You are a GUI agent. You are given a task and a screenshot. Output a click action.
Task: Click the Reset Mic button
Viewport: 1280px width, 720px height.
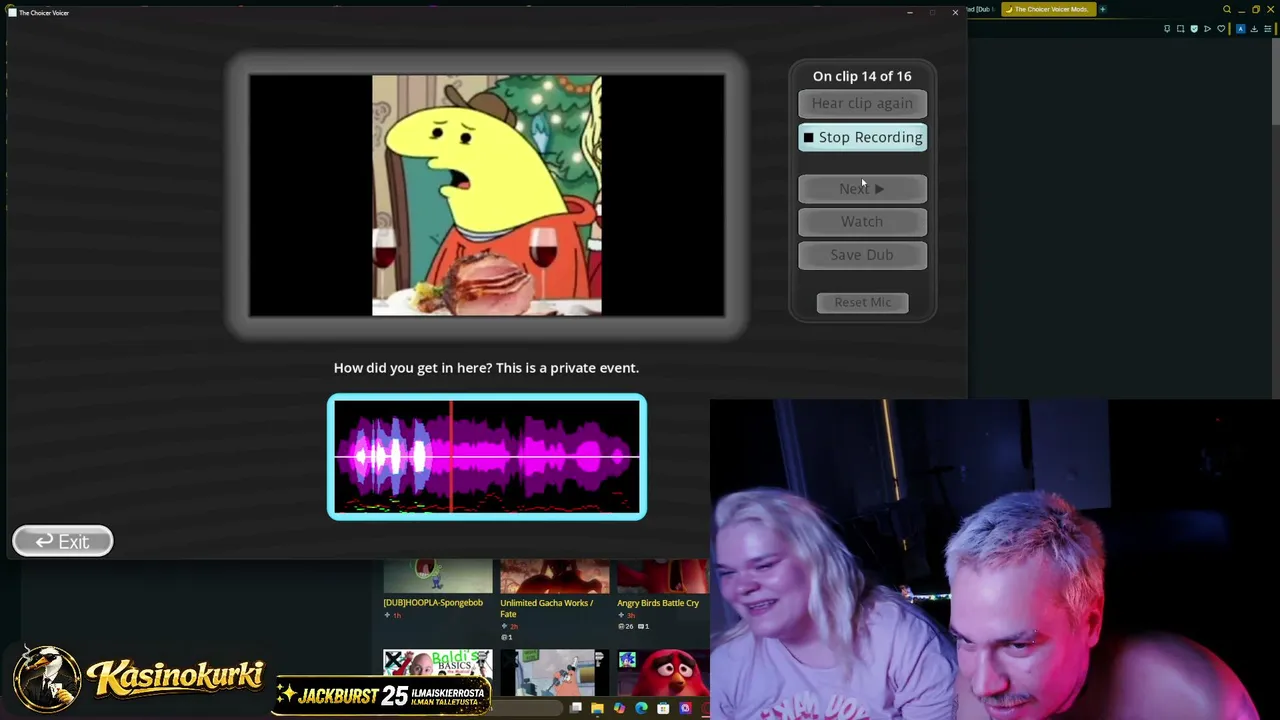point(862,302)
